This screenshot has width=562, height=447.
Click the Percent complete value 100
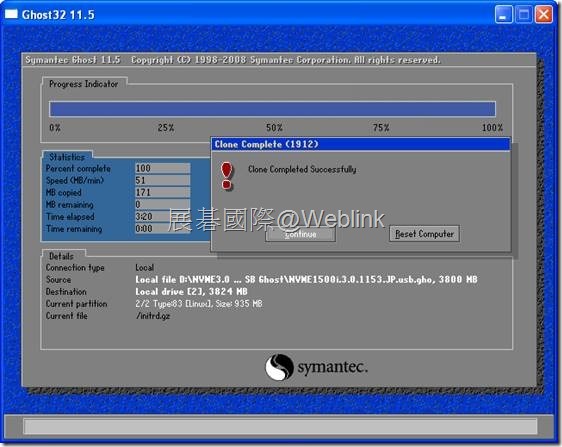162,168
